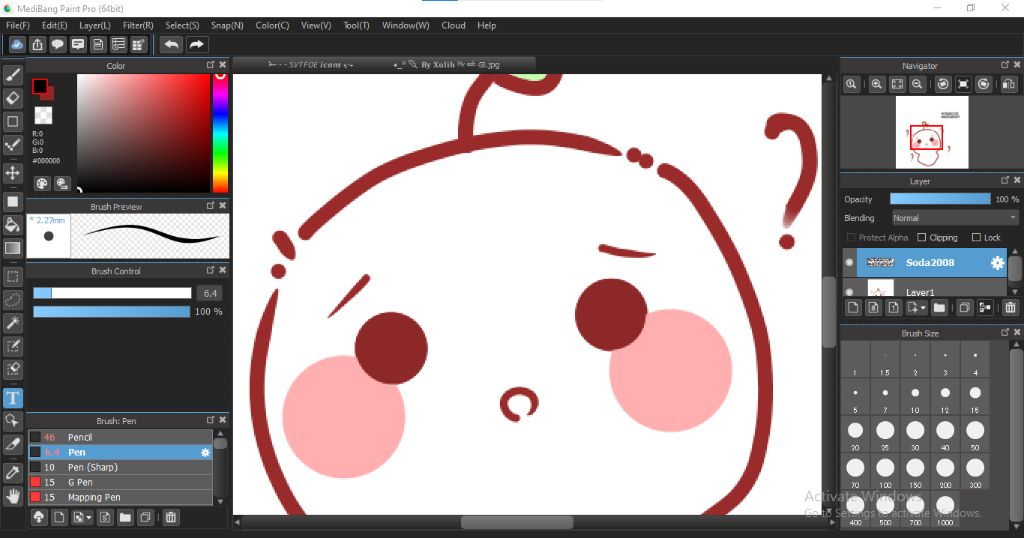Select the G Pen brush
This screenshot has height=538, width=1024.
[120, 482]
